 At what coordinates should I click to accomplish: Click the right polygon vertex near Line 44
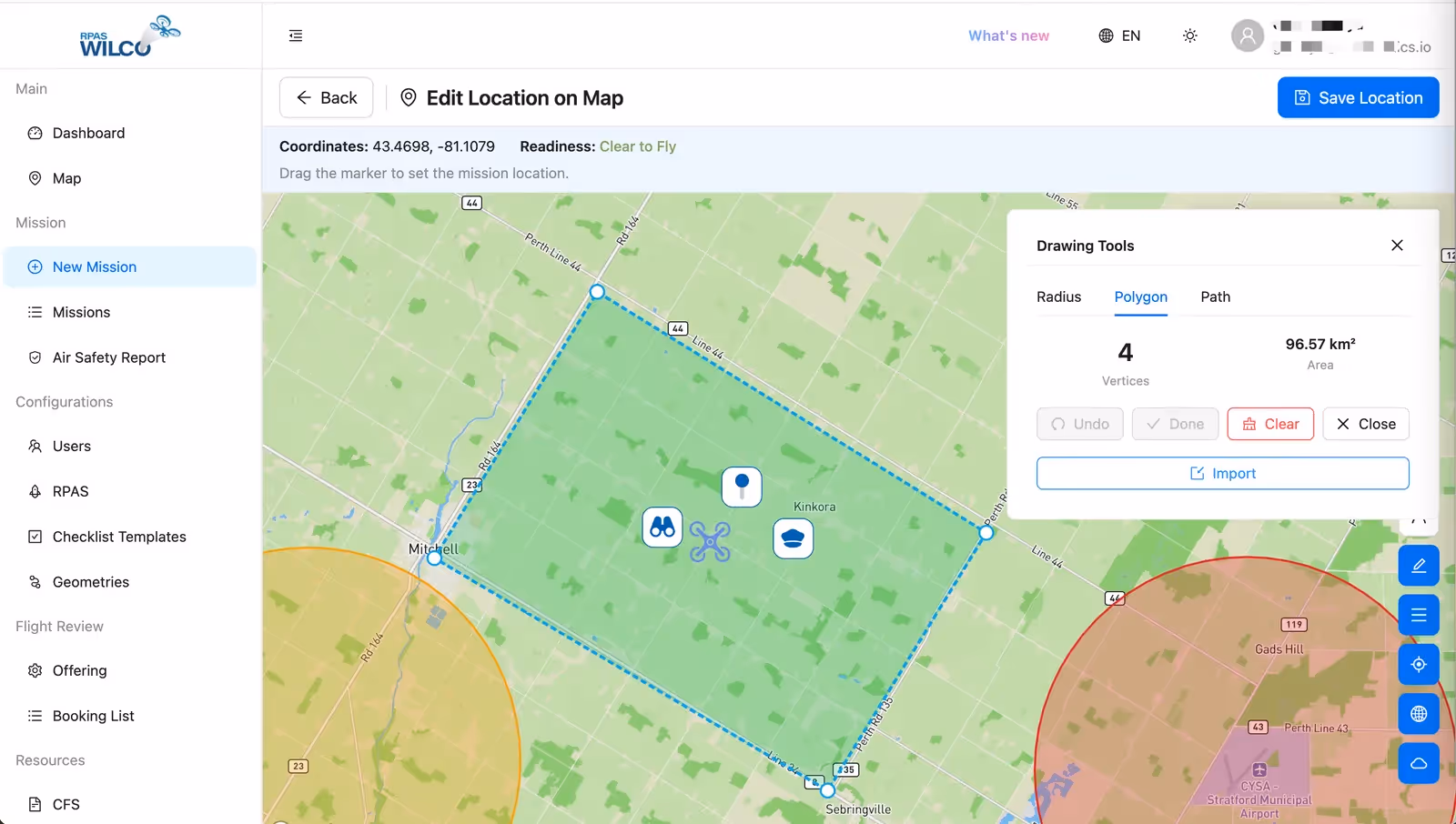tap(986, 532)
